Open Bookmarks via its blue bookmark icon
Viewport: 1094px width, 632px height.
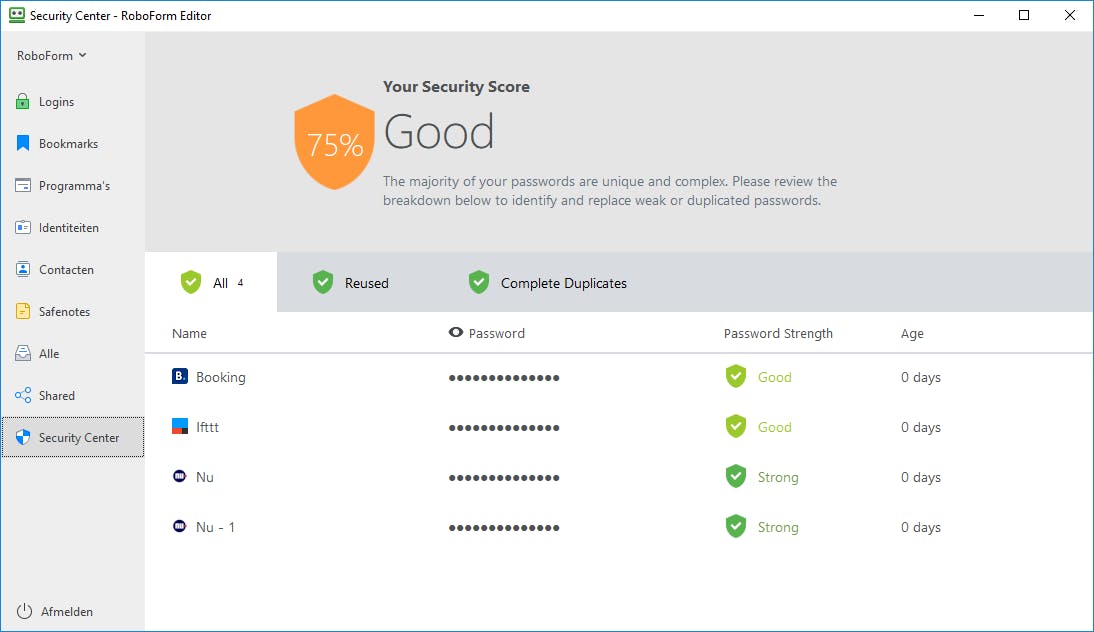click(22, 144)
